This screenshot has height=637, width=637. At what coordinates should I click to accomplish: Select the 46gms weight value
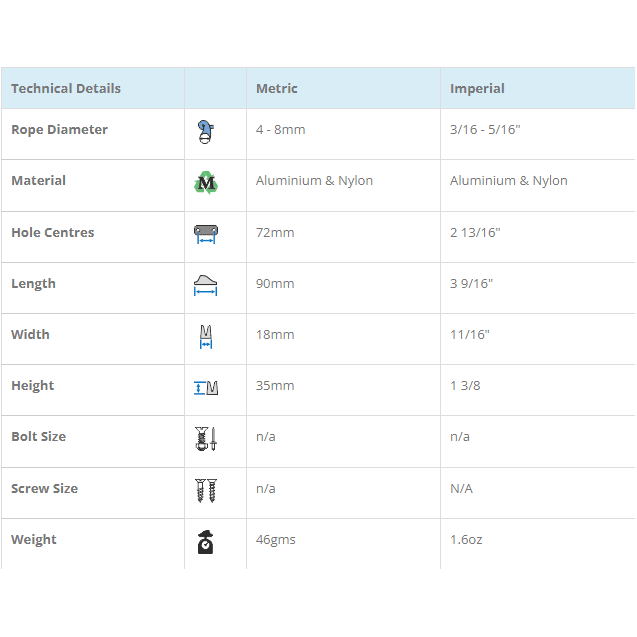pos(276,540)
